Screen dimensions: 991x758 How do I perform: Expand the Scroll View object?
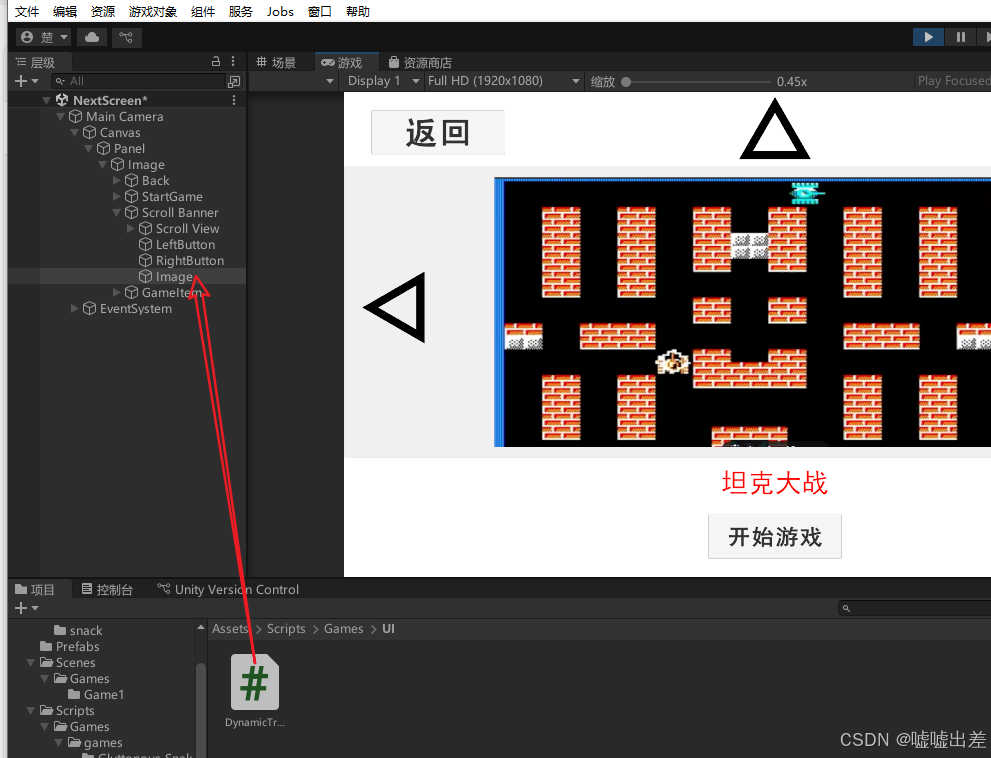click(130, 228)
